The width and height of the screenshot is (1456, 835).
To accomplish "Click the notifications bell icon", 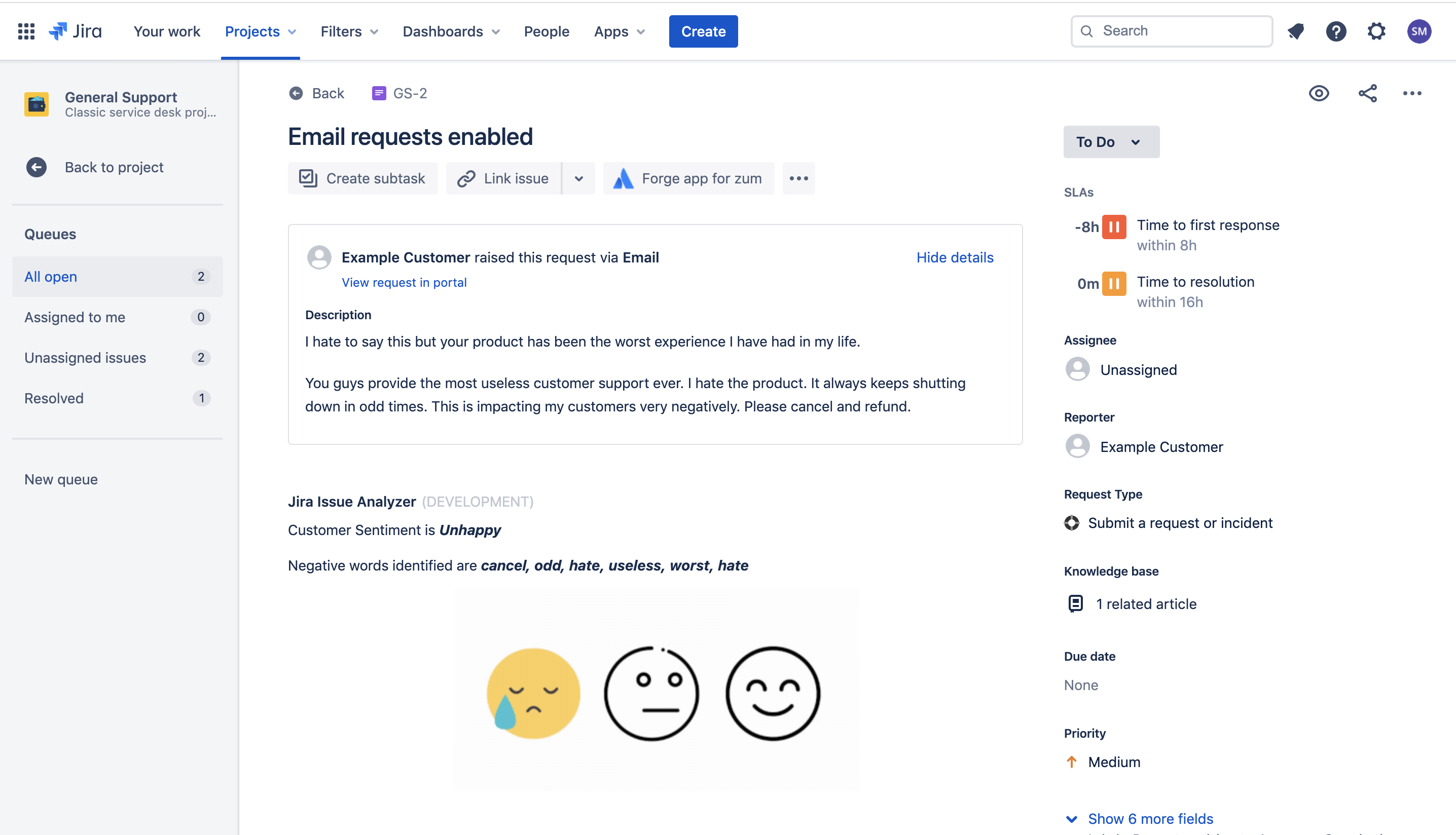I will coord(1295,31).
